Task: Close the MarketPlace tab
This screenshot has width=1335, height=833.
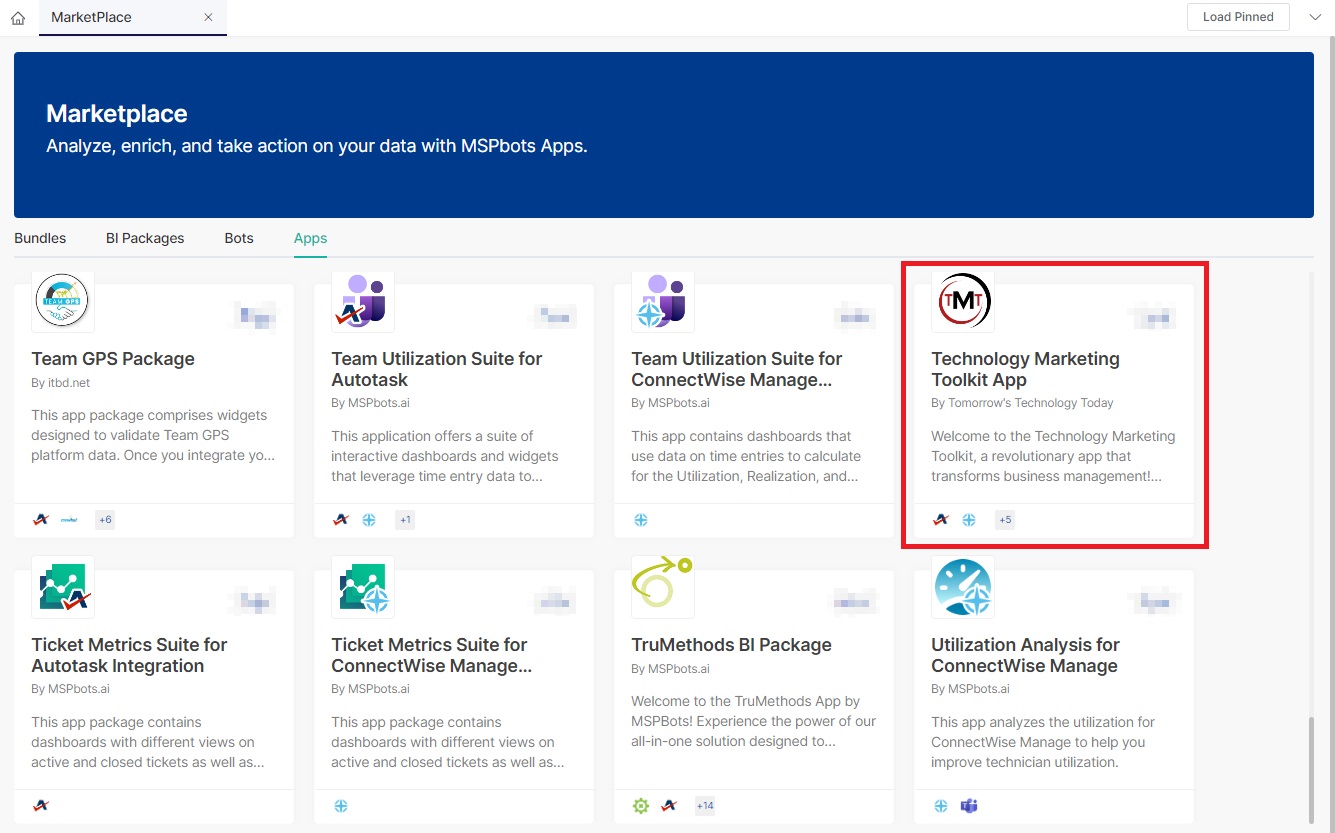Action: tap(208, 17)
